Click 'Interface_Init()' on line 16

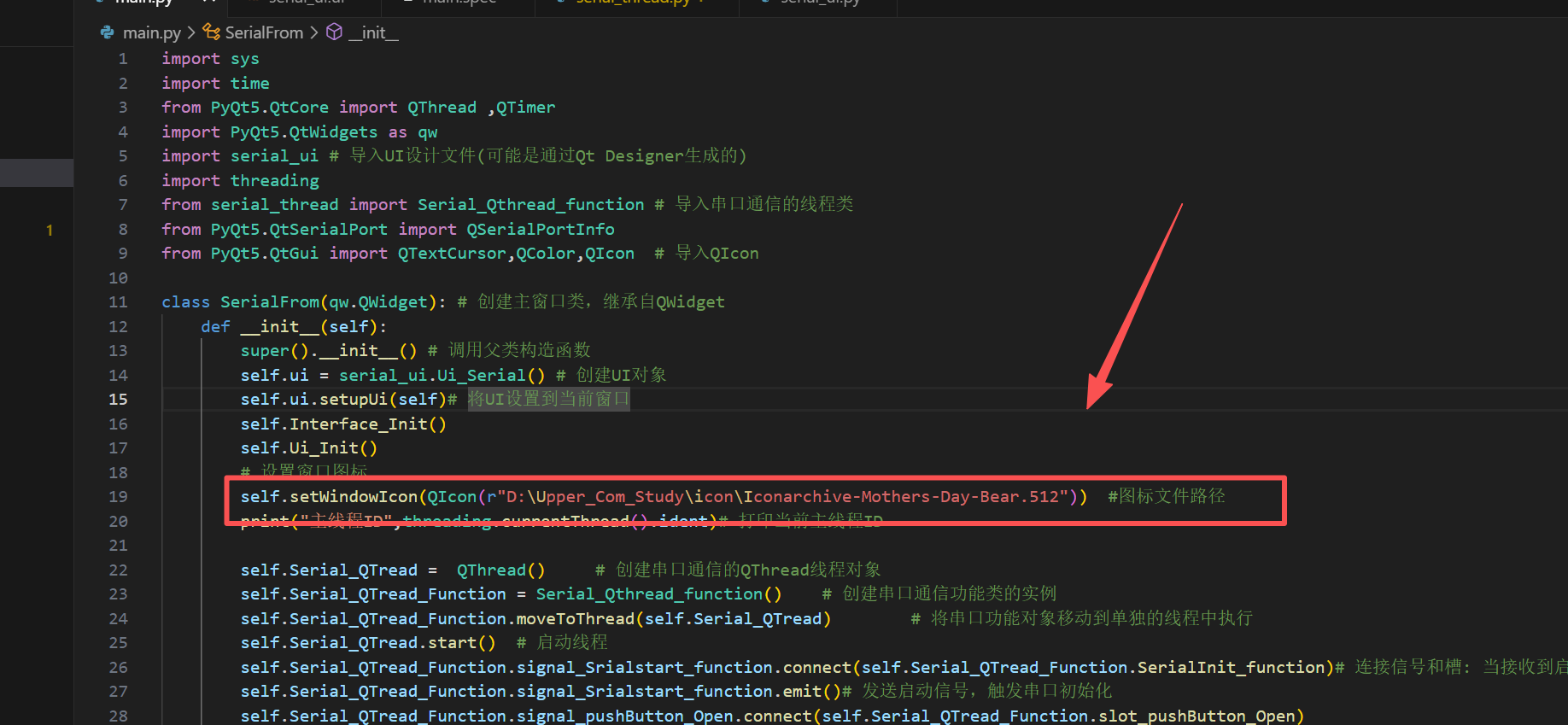tap(368, 424)
